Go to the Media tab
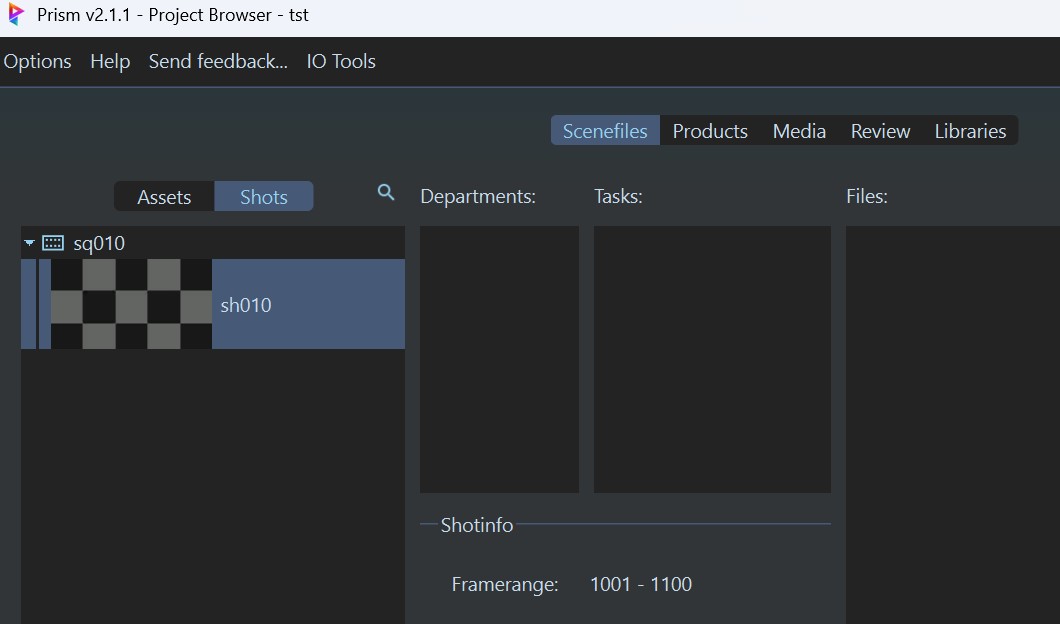 pyautogui.click(x=799, y=131)
